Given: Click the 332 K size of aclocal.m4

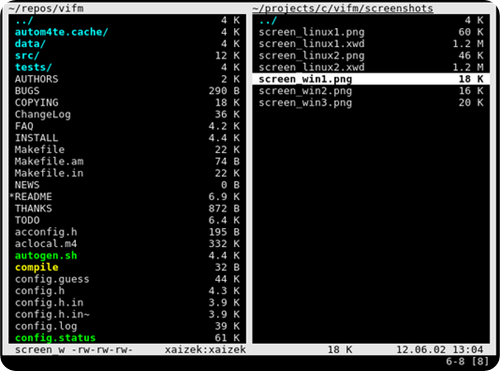Looking at the screenshot, I should (x=224, y=244).
